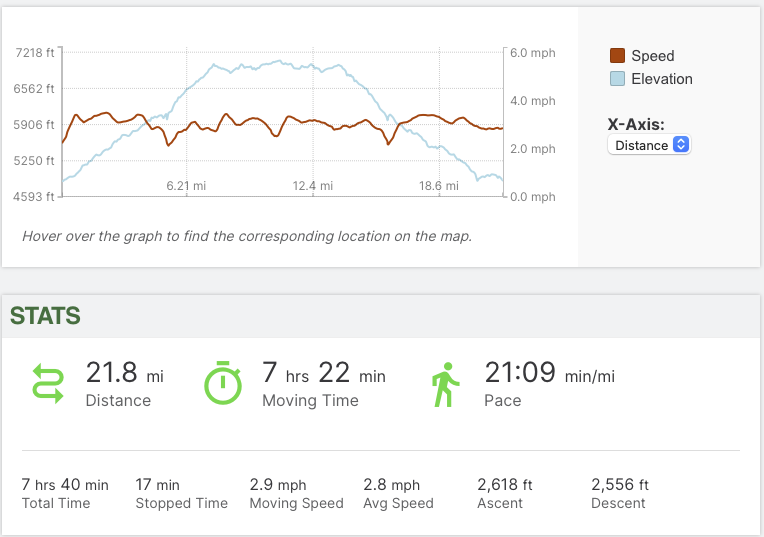Screen dimensions: 764x537
Task: Click the STATS section header
Action: [x=45, y=316]
